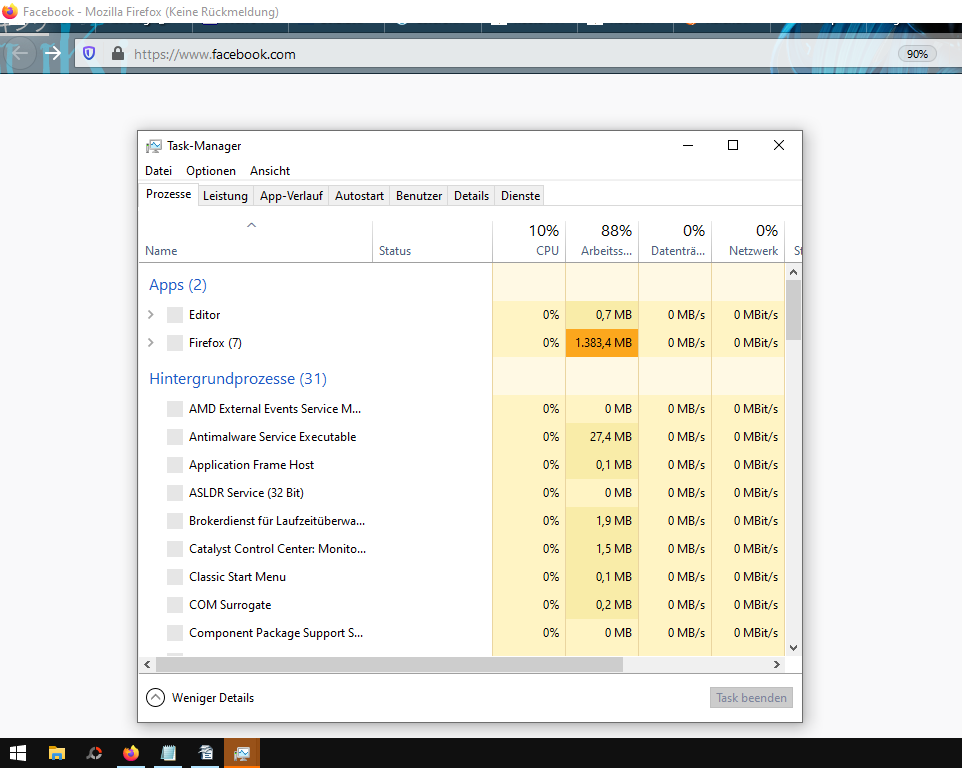Click the browser forward arrow
The image size is (962, 774).
tap(53, 54)
